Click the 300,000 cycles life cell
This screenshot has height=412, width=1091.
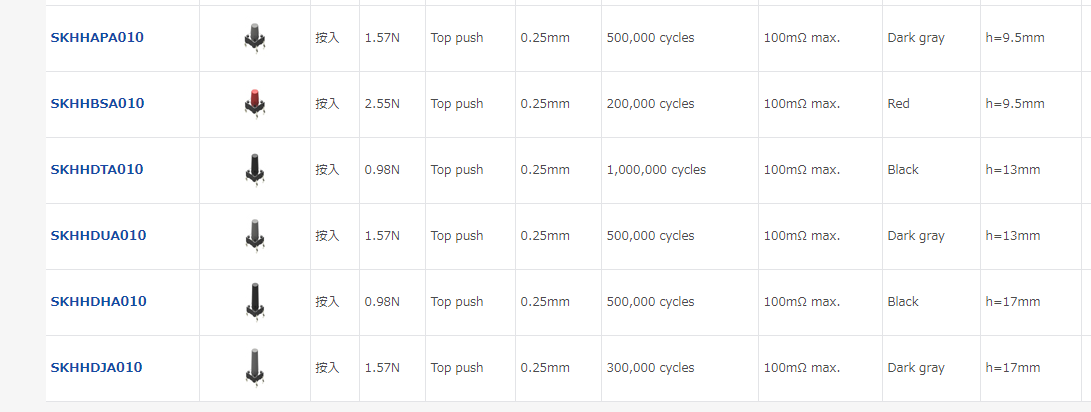(x=650, y=368)
